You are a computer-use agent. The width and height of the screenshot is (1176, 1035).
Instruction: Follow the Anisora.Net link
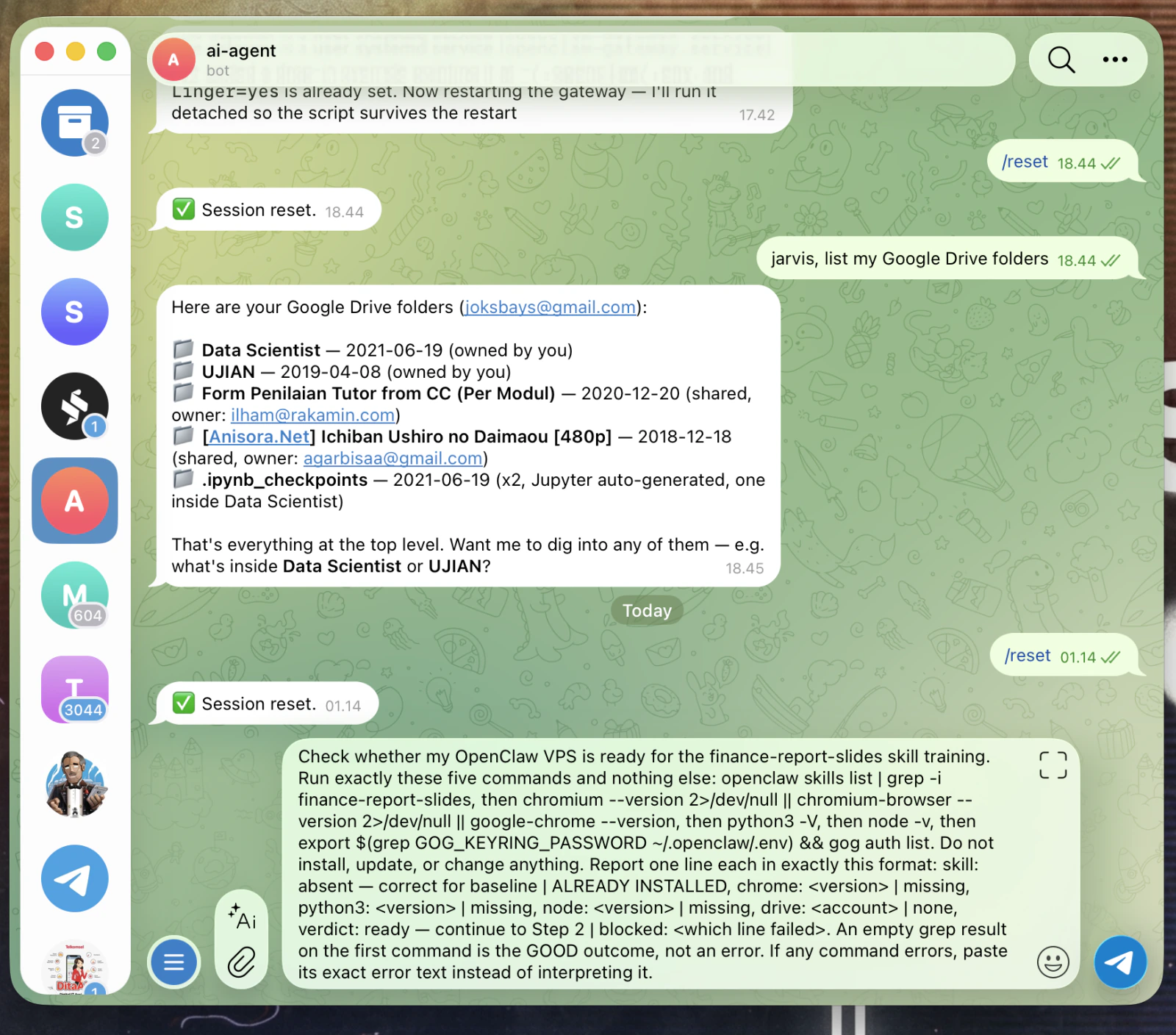[259, 437]
